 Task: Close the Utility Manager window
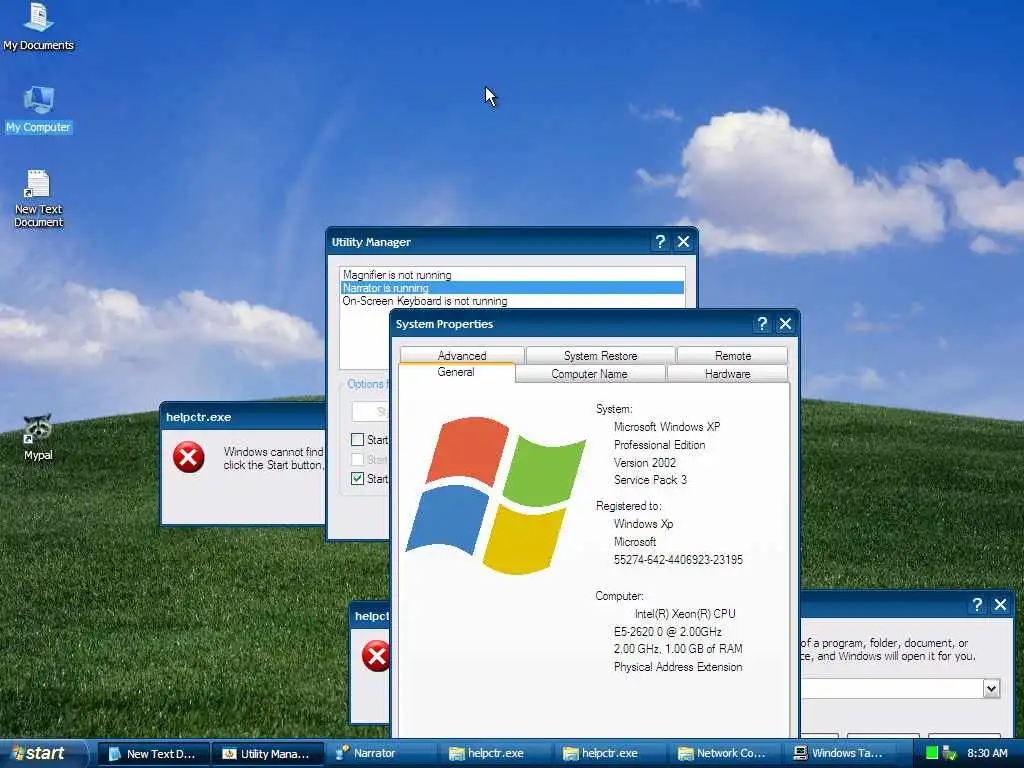(x=683, y=242)
